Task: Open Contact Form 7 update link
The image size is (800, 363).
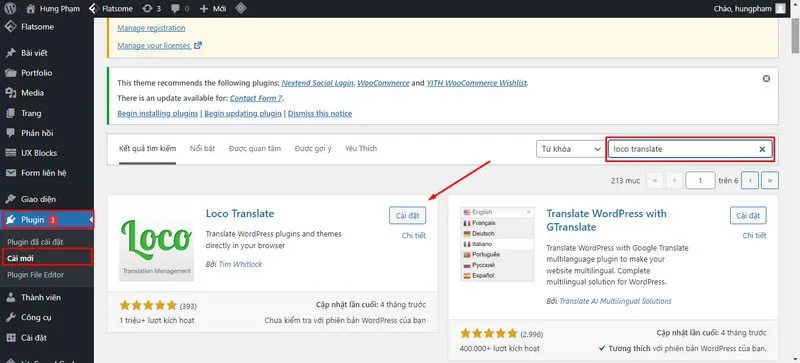Action: 256,98
